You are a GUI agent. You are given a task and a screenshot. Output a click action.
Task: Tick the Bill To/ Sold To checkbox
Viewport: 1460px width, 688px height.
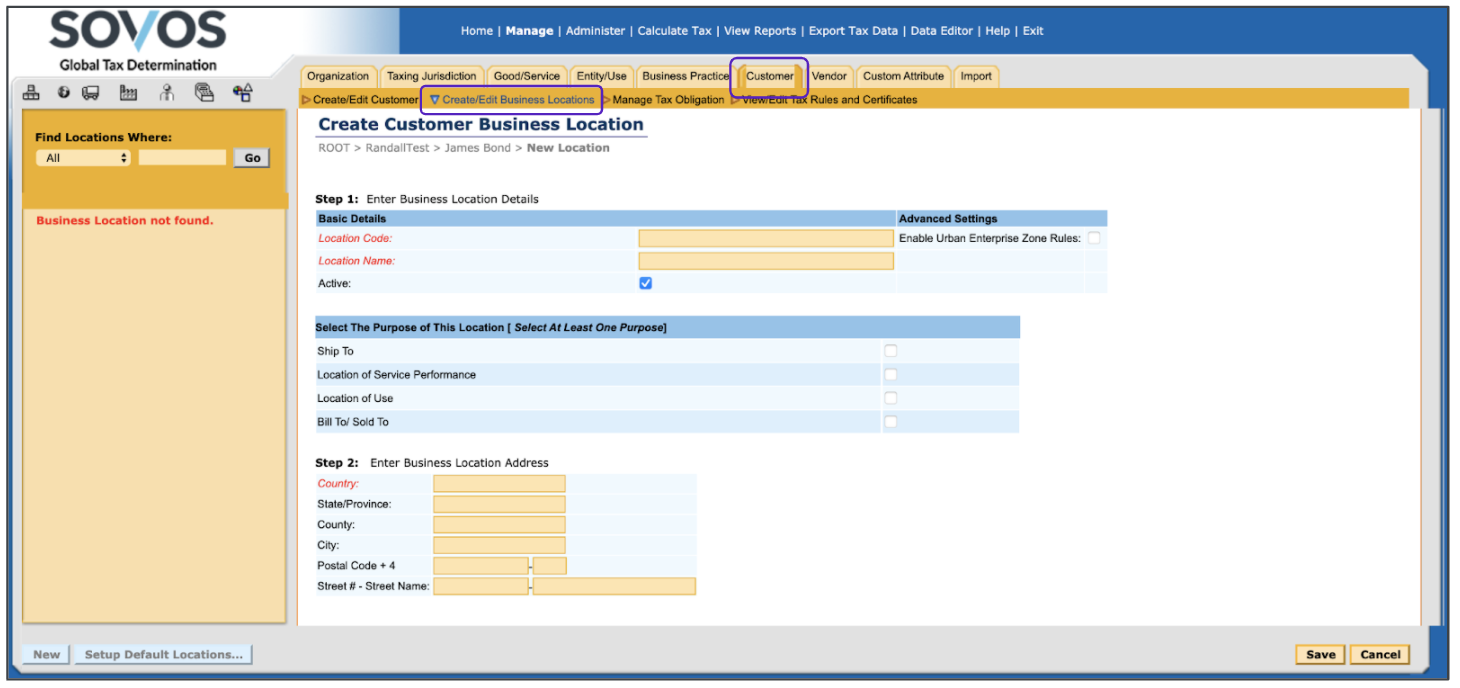tap(890, 422)
